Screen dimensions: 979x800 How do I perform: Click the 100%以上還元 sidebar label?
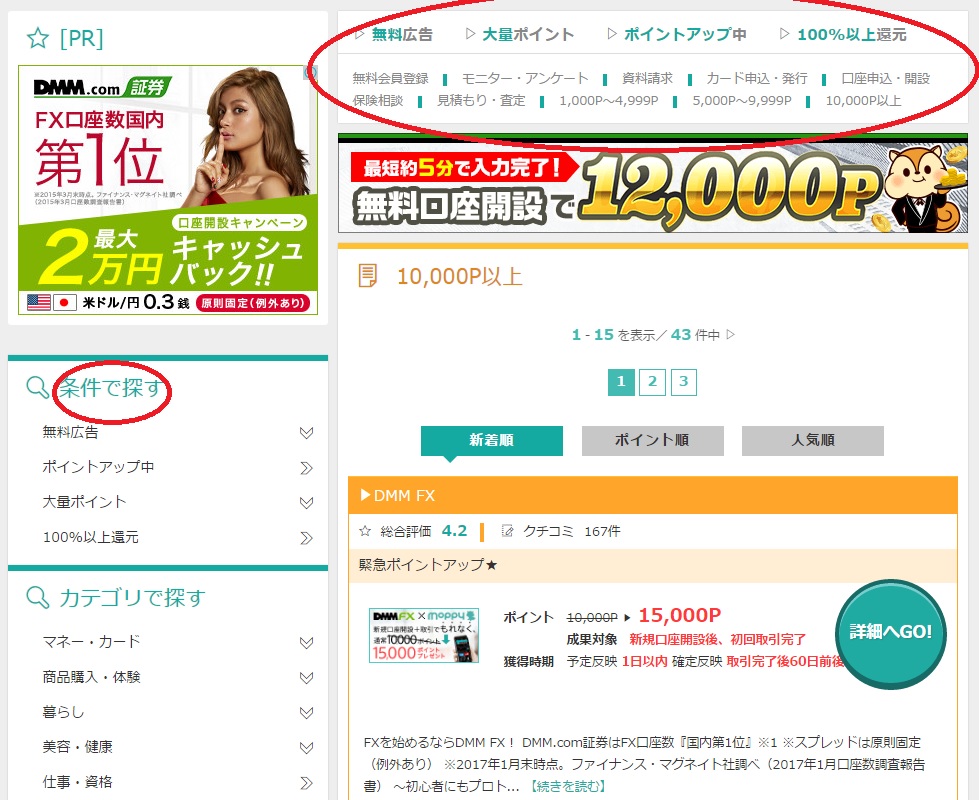click(91, 537)
